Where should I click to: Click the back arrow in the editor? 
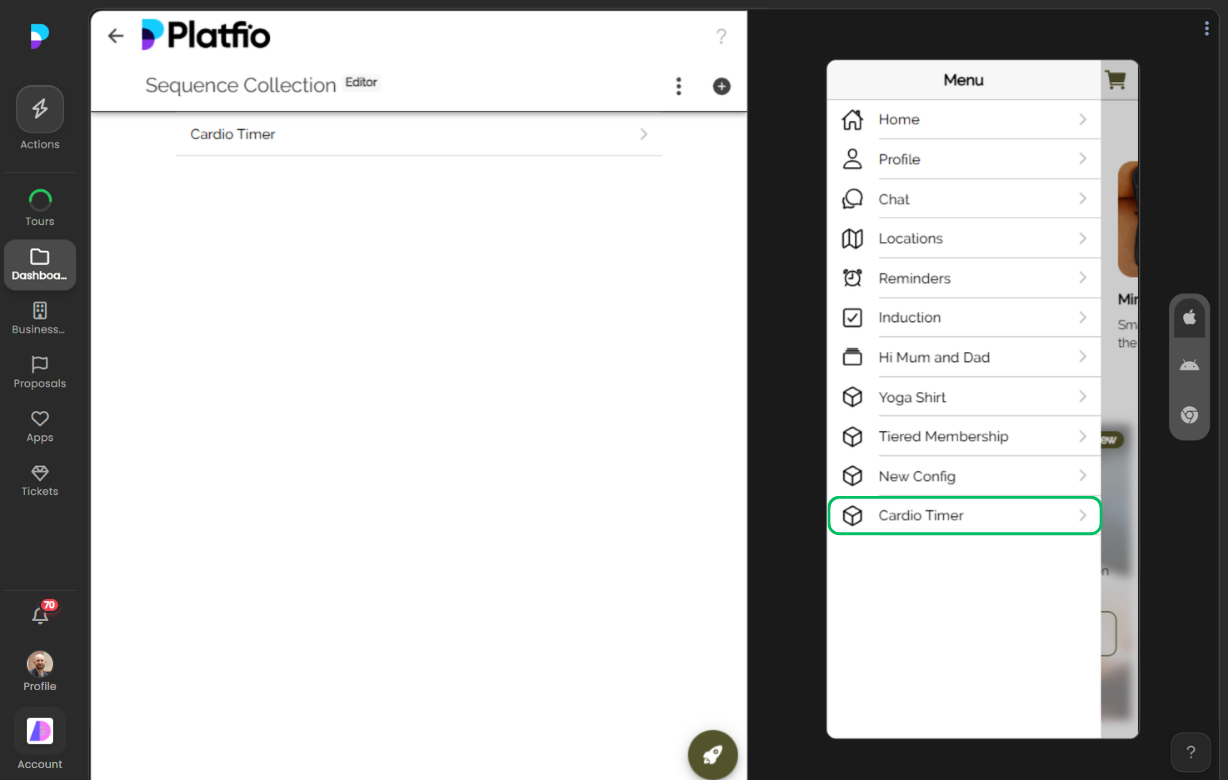[115, 35]
